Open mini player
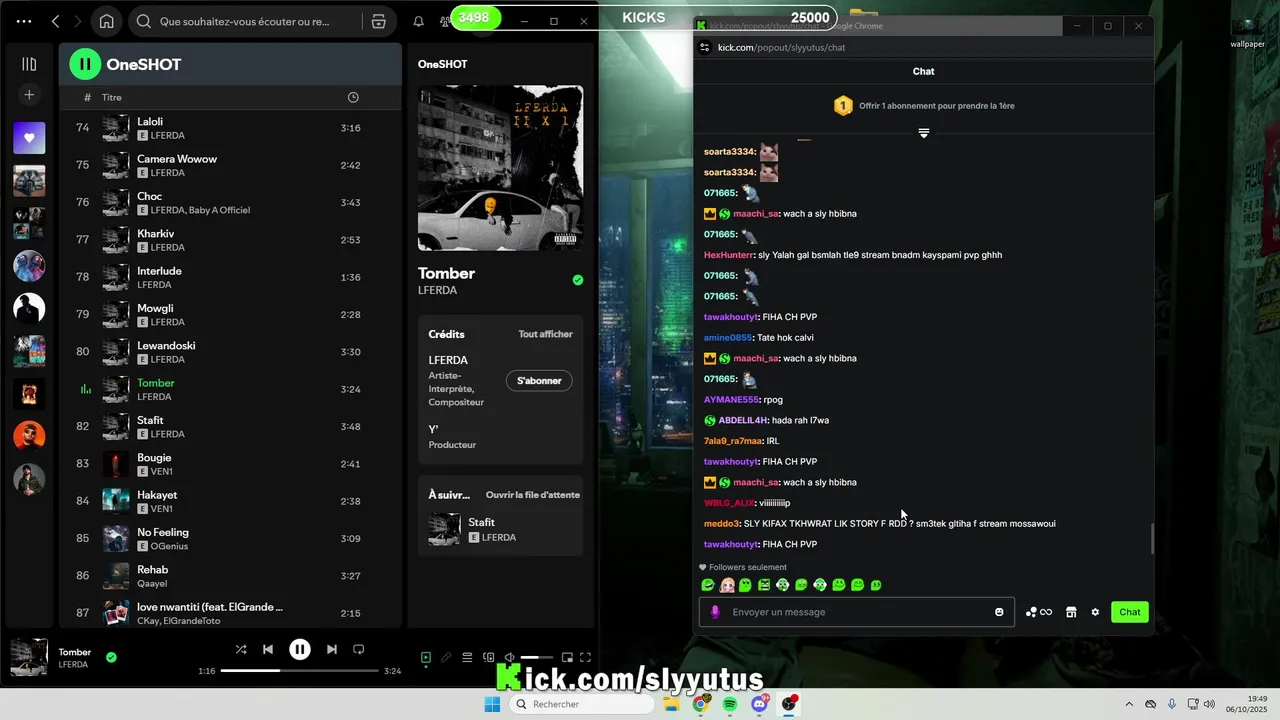Image resolution: width=1280 pixels, height=720 pixels. (x=567, y=657)
